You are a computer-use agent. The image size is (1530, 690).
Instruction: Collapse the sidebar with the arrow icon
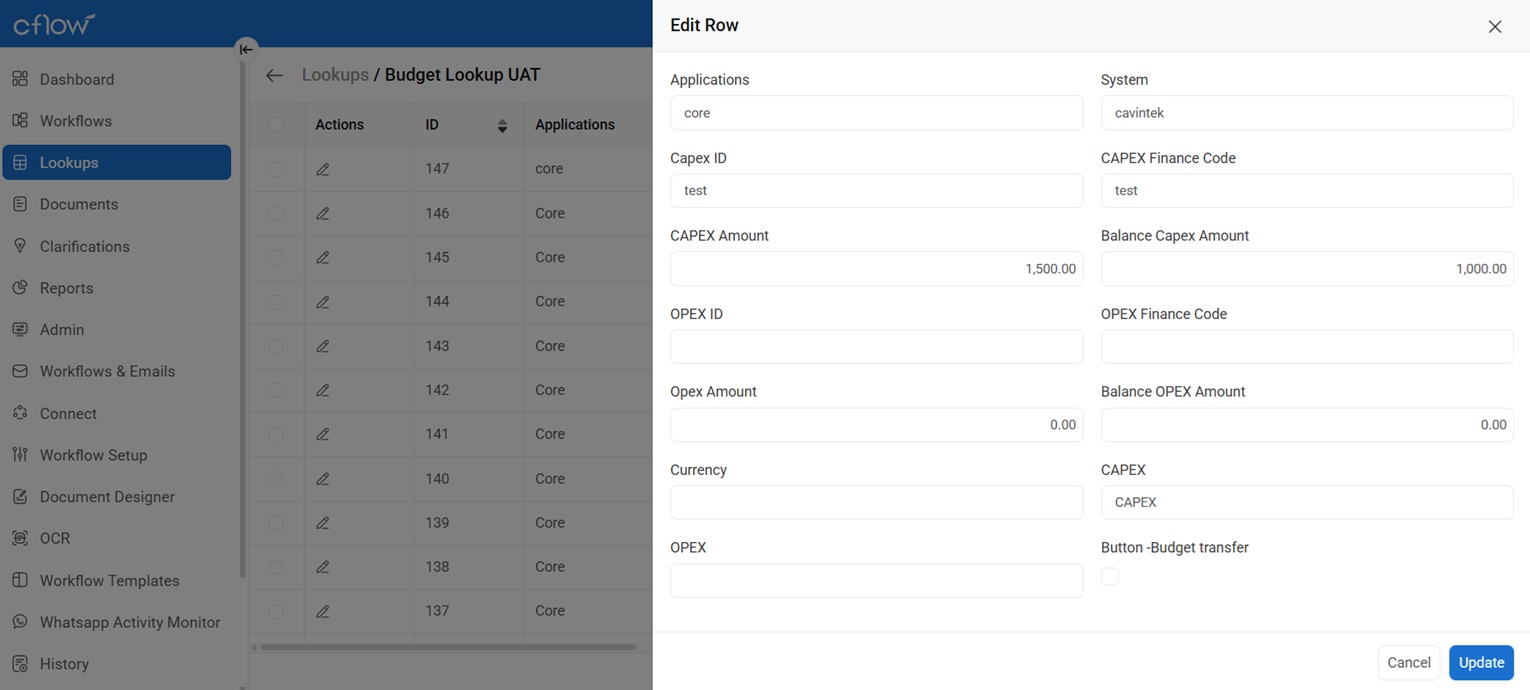[246, 49]
